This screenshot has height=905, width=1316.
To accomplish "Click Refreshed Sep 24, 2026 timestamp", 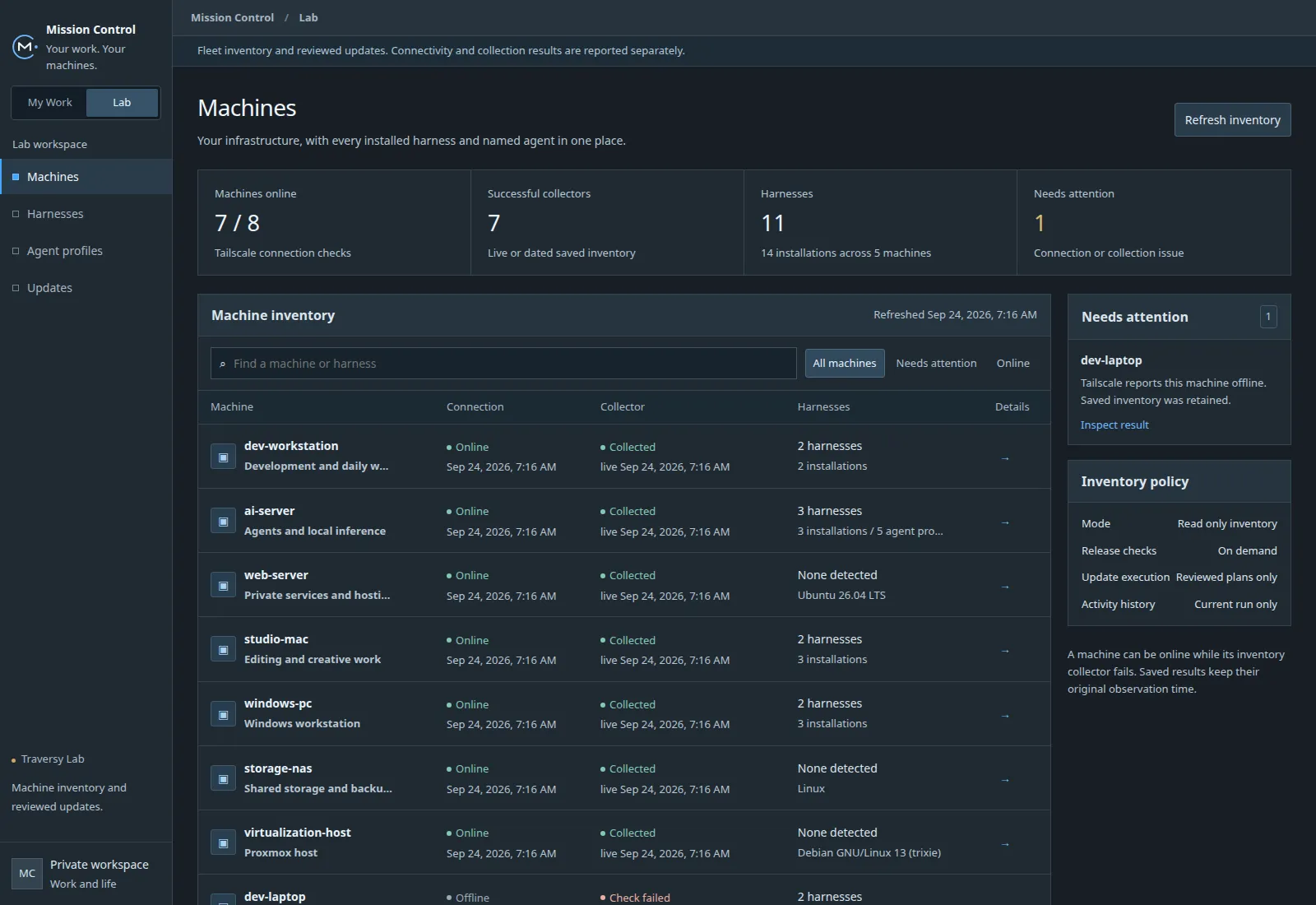I will (955, 314).
